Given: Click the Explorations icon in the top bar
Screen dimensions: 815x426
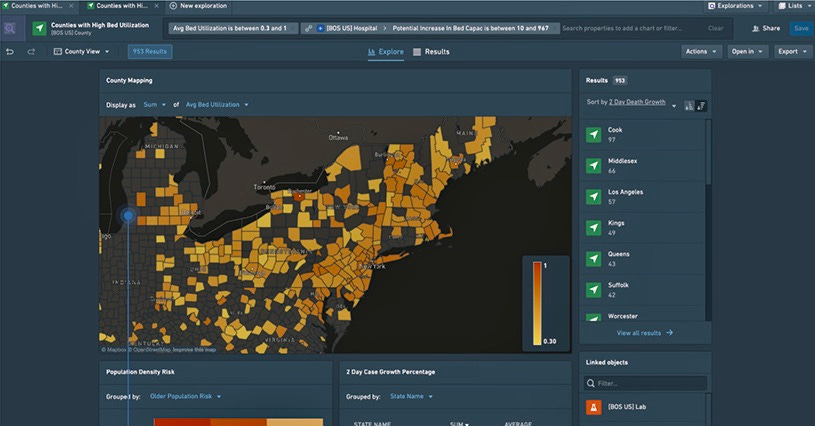Looking at the screenshot, I should [712, 6].
